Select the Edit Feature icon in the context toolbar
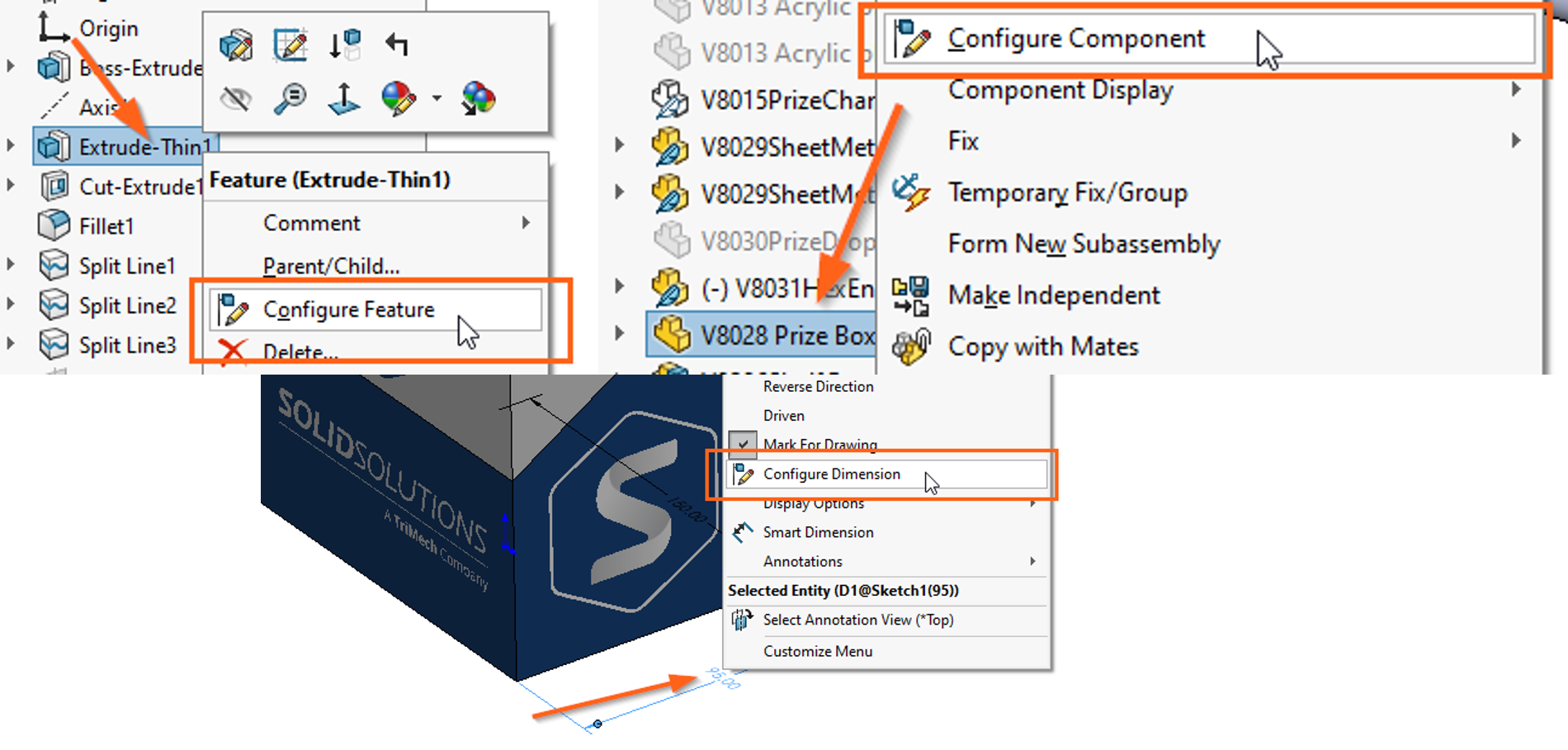The image size is (1568, 750). [235, 45]
